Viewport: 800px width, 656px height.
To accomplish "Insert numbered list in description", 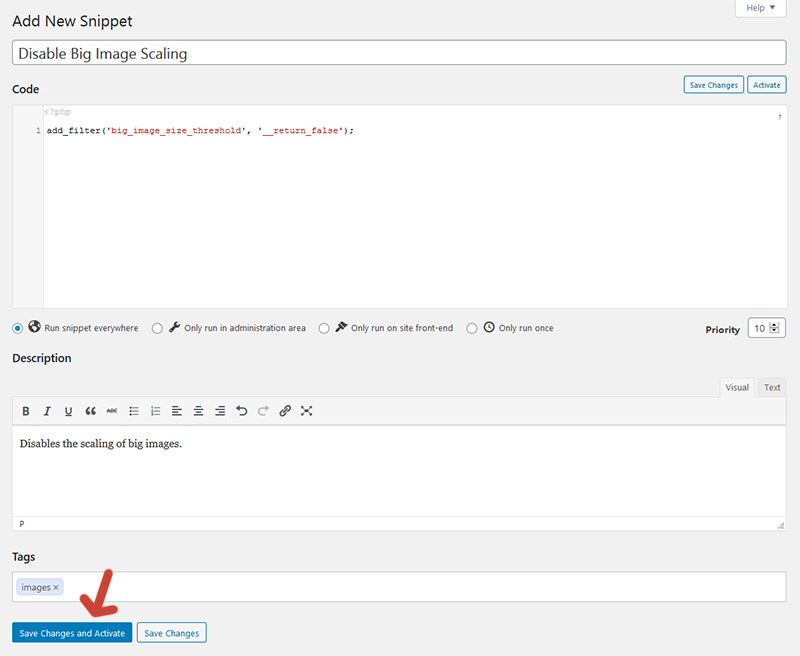I will 155,411.
